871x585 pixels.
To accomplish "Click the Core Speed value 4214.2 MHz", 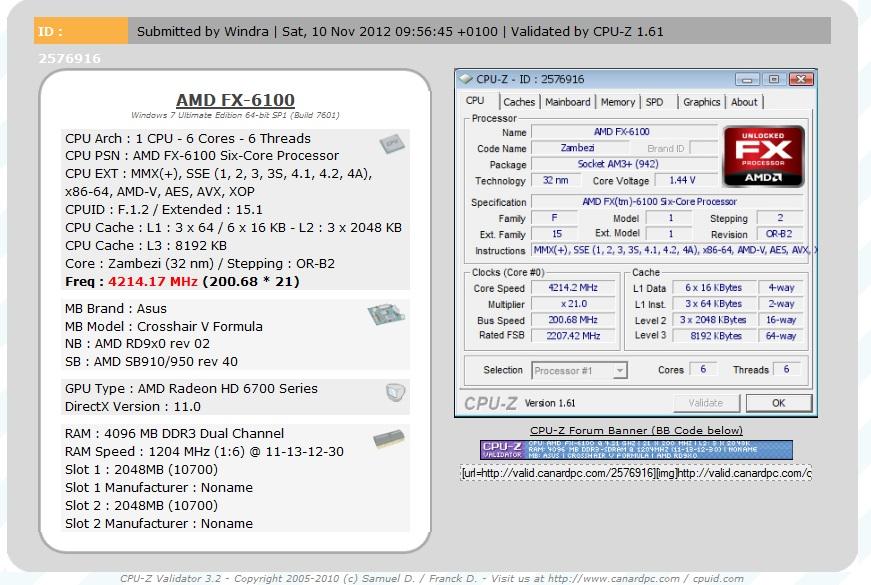I will [573, 287].
